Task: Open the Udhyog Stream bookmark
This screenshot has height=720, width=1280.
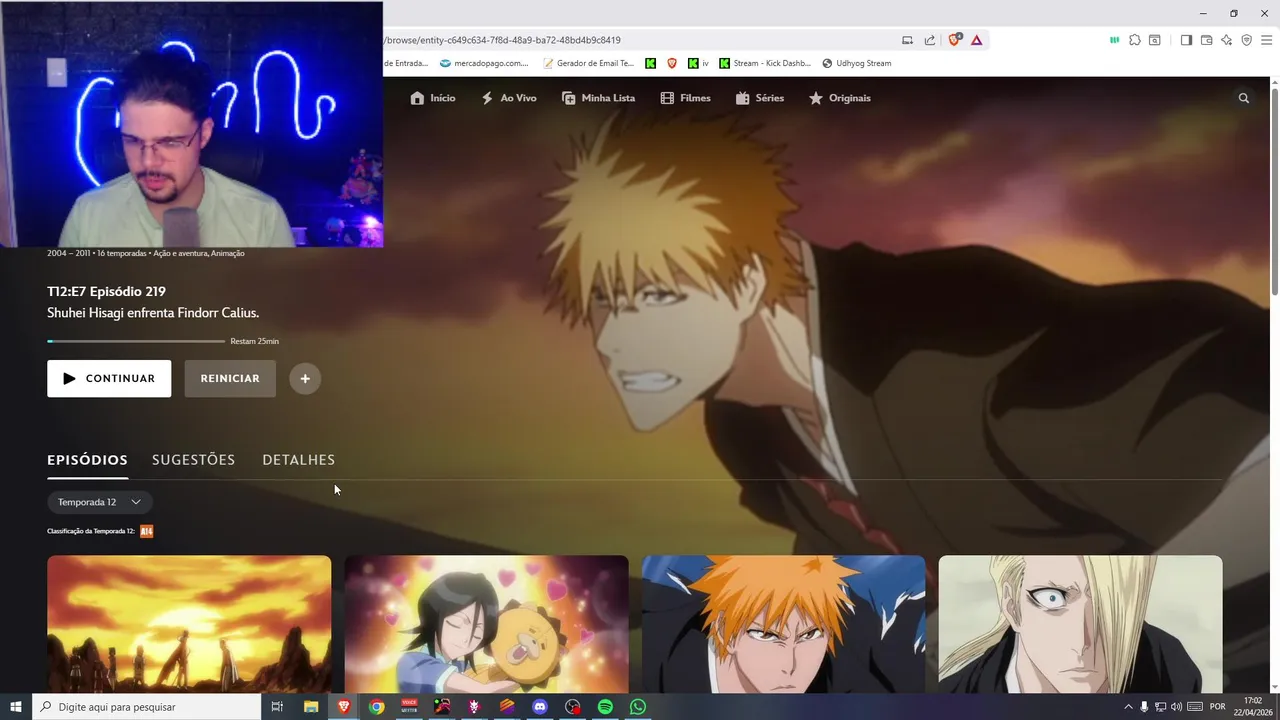Action: tap(856, 63)
